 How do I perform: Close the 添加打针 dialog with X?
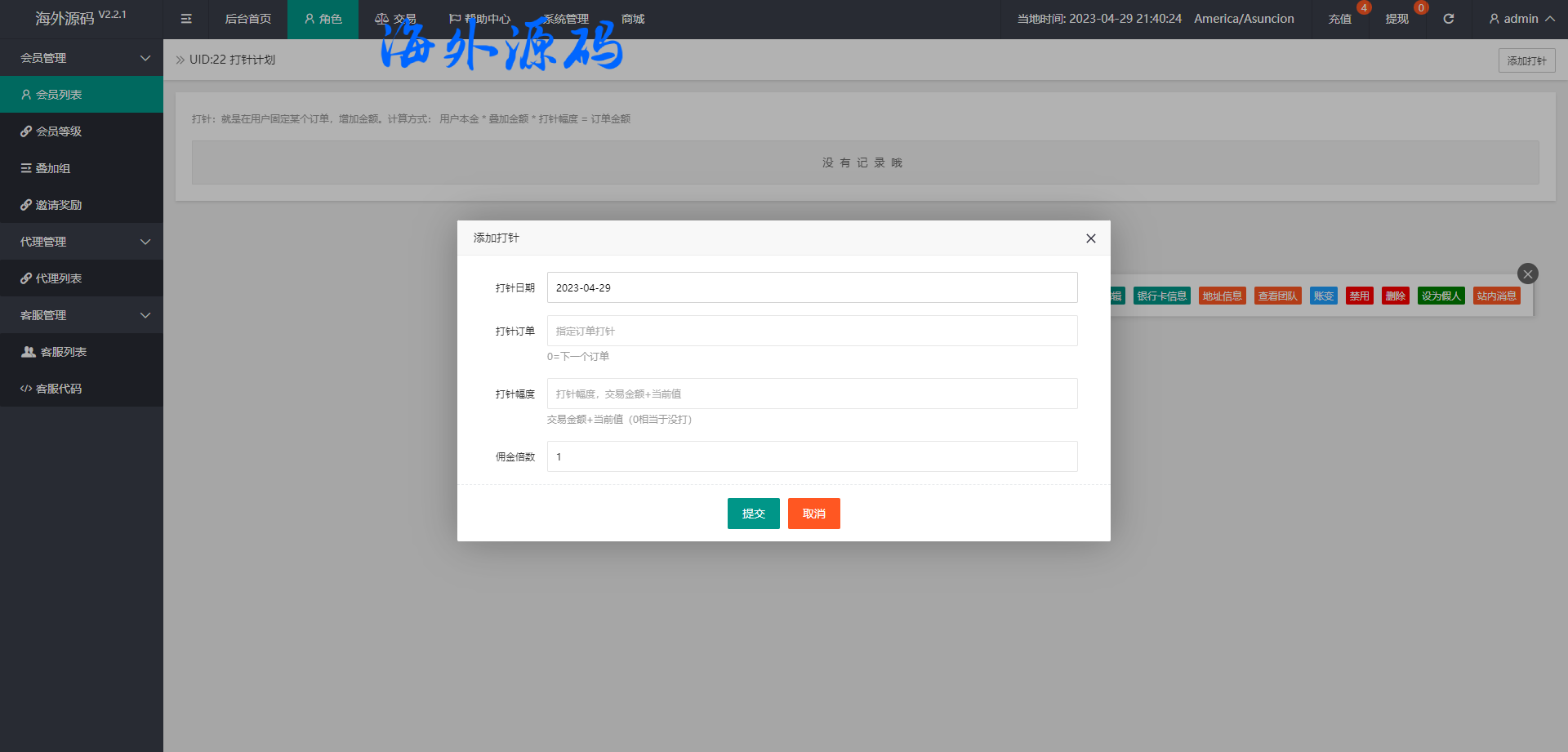1090,238
